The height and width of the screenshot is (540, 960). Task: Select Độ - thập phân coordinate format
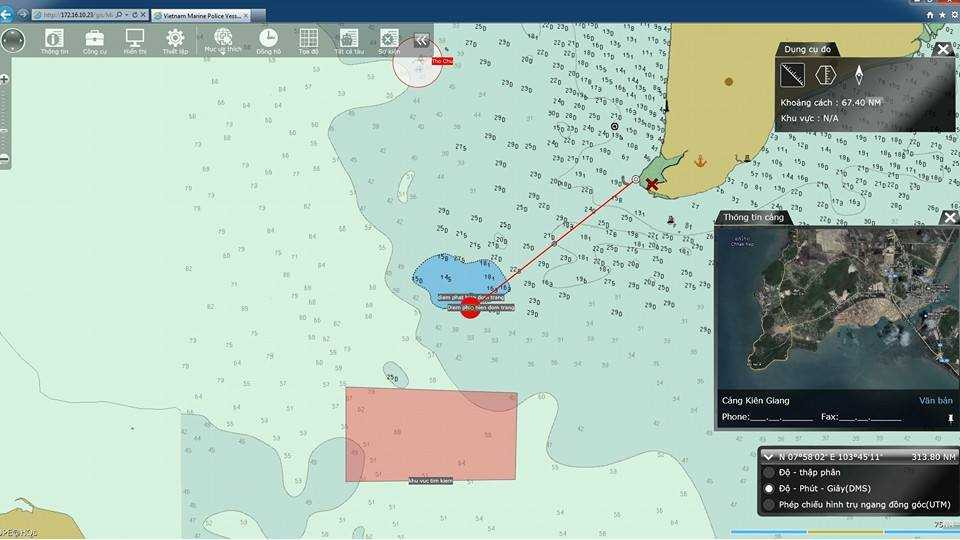click(x=768, y=472)
